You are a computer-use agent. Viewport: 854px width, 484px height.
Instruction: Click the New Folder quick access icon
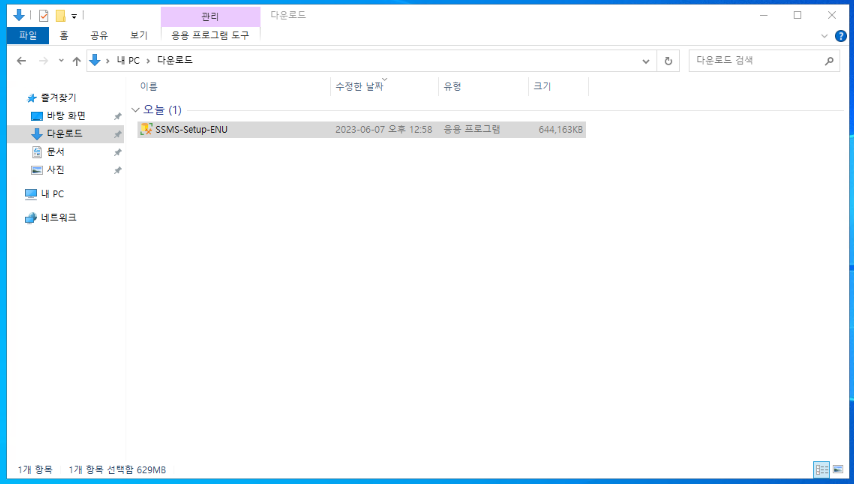pyautogui.click(x=60, y=16)
